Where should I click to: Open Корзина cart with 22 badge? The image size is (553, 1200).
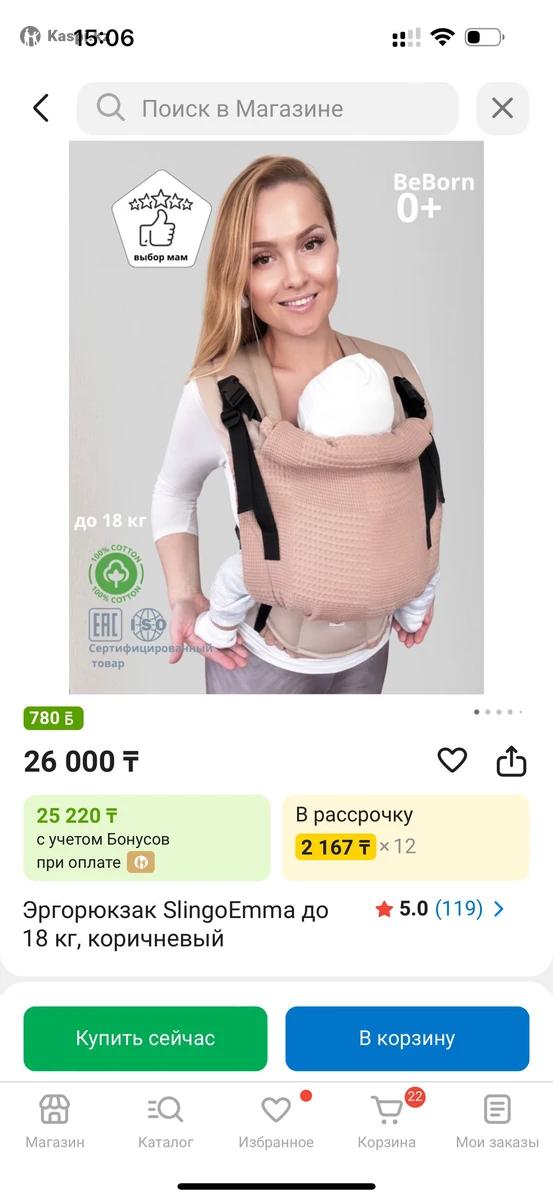387,1121
